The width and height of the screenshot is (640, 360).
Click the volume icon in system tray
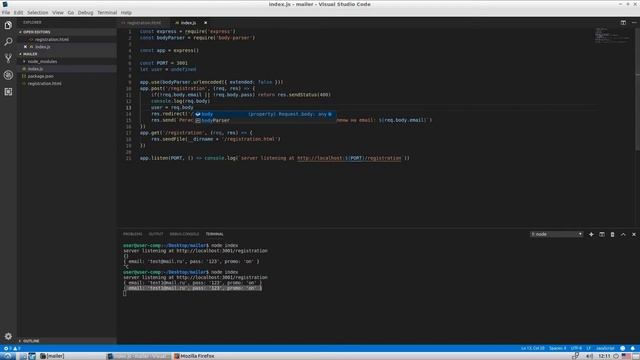[x=589, y=356]
